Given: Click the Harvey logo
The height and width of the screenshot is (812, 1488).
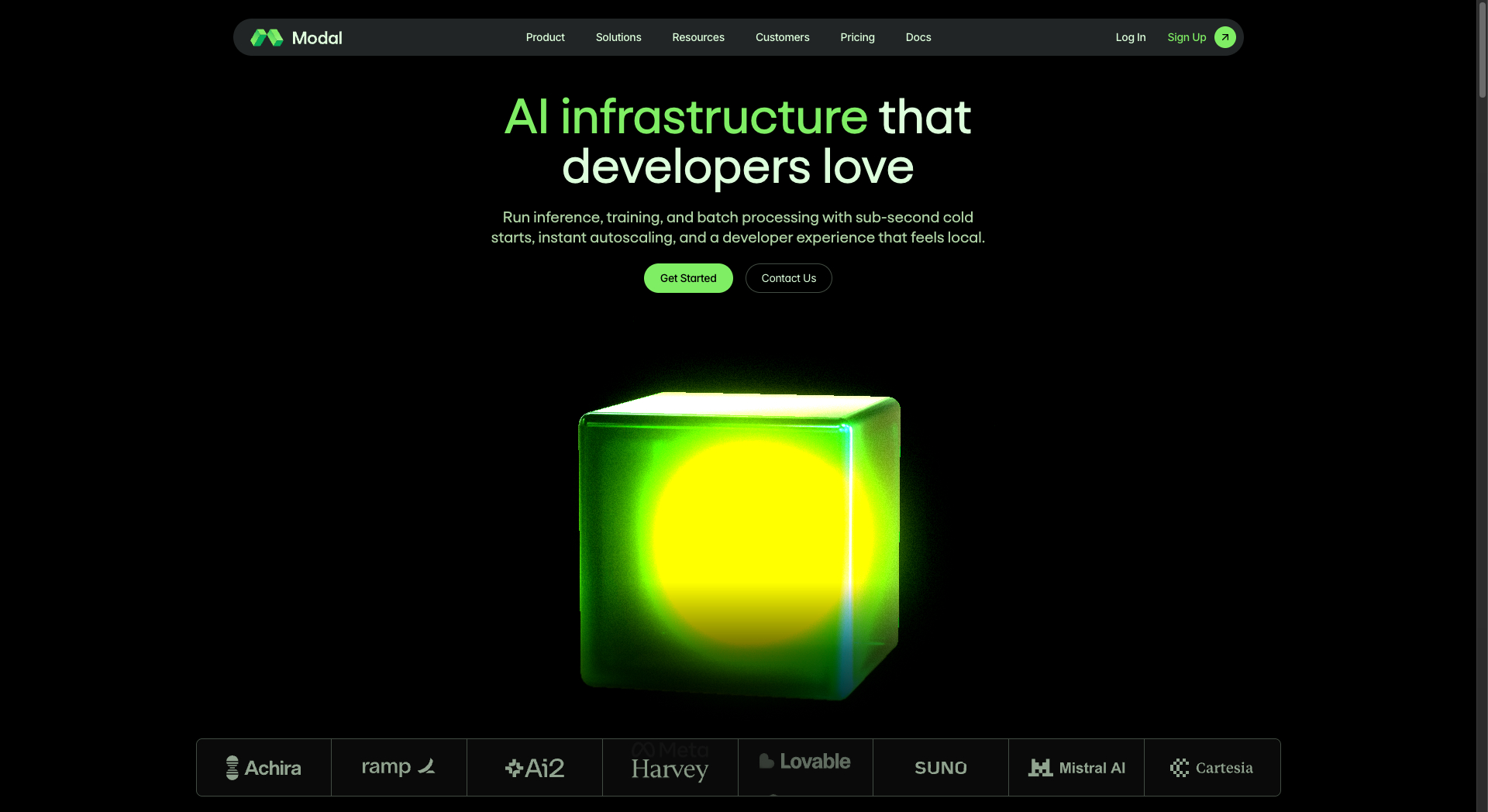Looking at the screenshot, I should pyautogui.click(x=670, y=769).
